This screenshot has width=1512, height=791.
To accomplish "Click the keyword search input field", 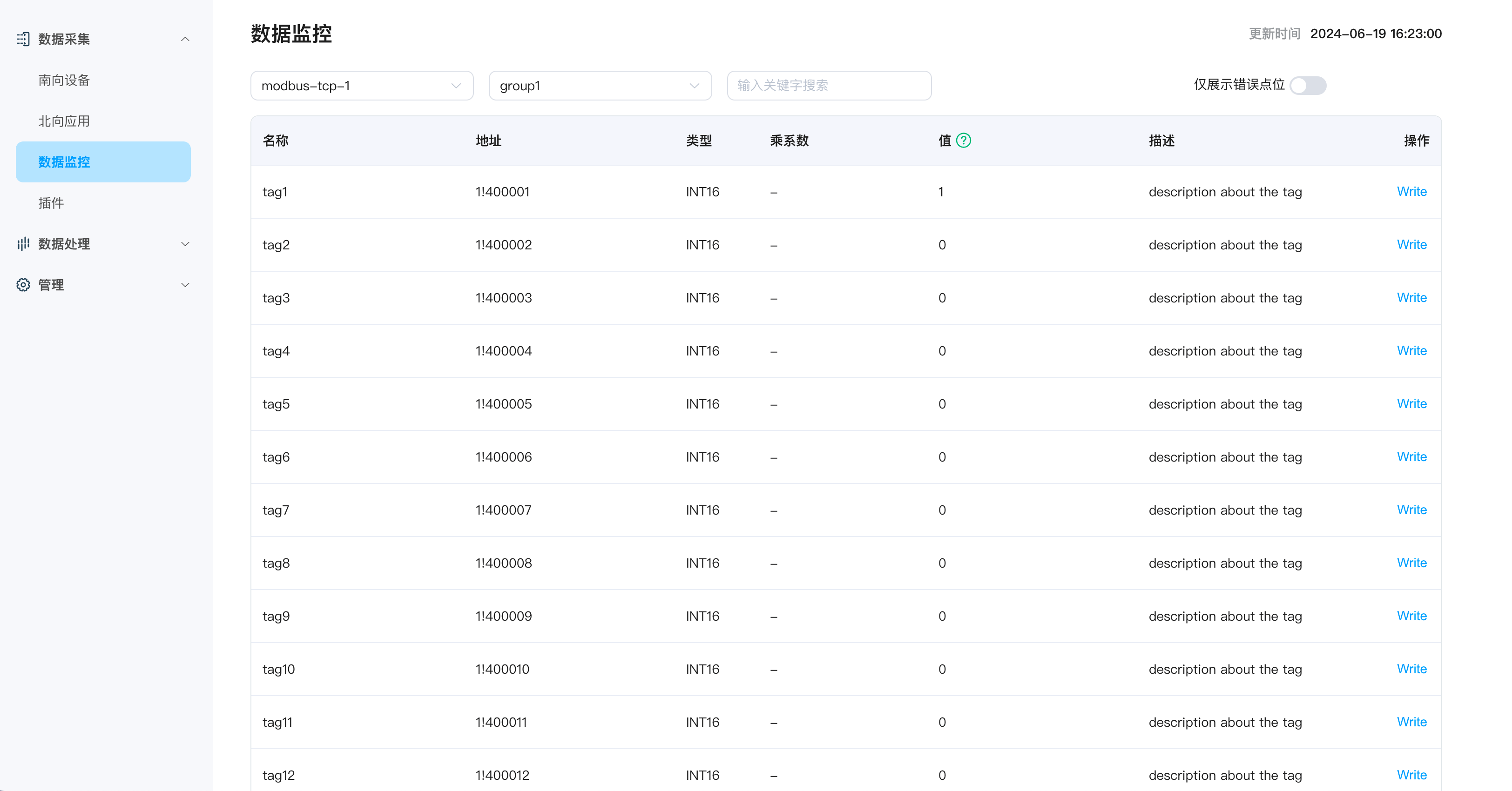I will pyautogui.click(x=829, y=86).
